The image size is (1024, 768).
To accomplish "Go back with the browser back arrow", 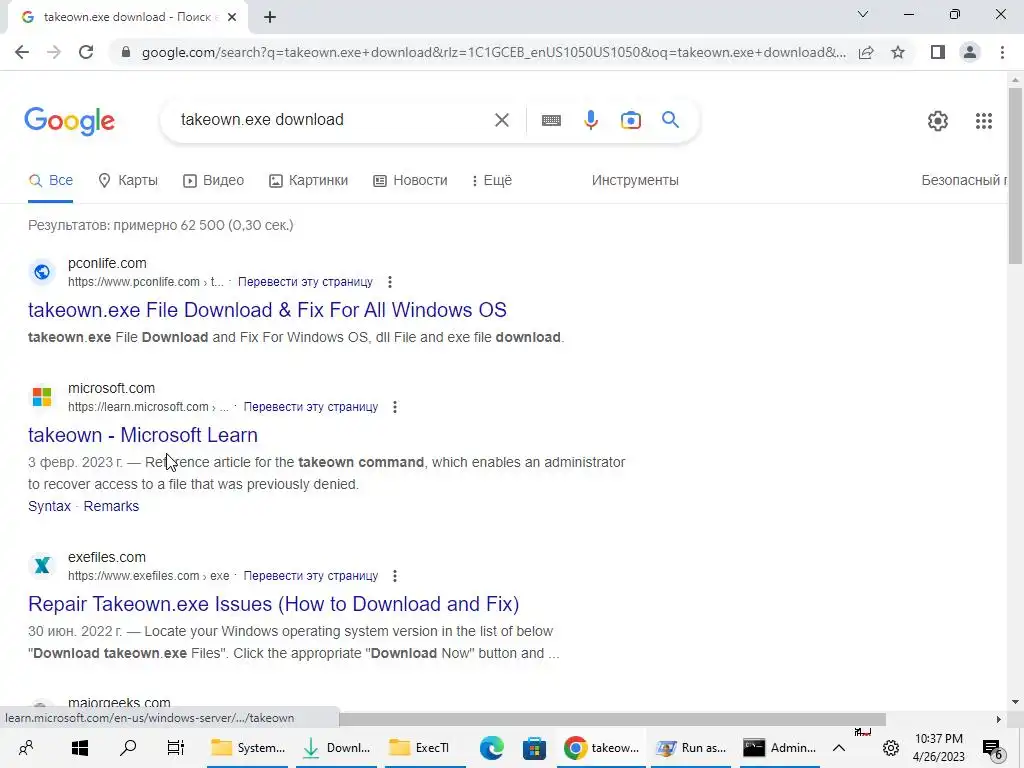I will pyautogui.click(x=22, y=52).
